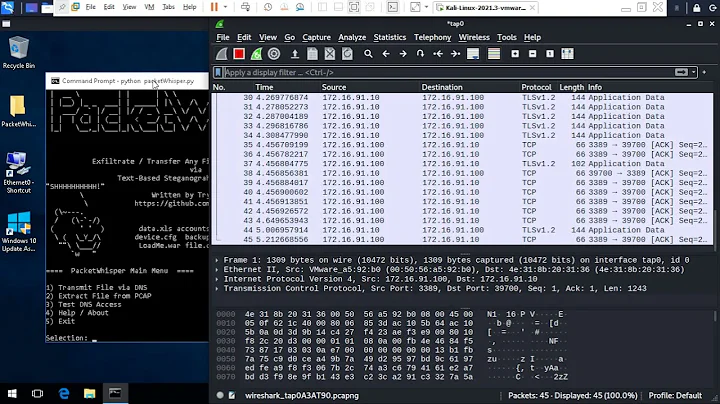The height and width of the screenshot is (404, 720).
Task: Open Wireshark Statistics menu
Action: pos(390,37)
